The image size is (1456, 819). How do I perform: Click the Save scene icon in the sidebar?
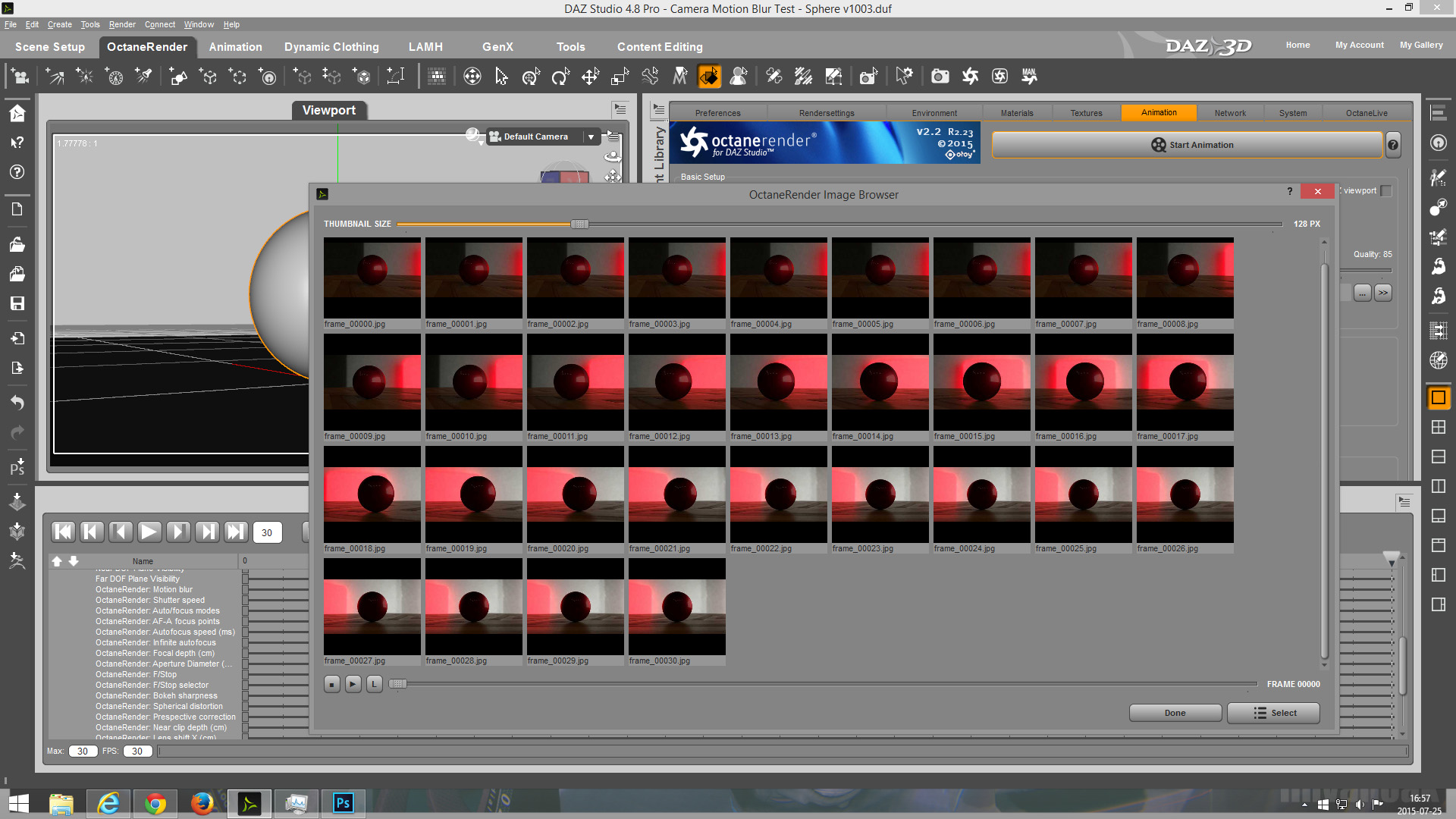point(17,303)
